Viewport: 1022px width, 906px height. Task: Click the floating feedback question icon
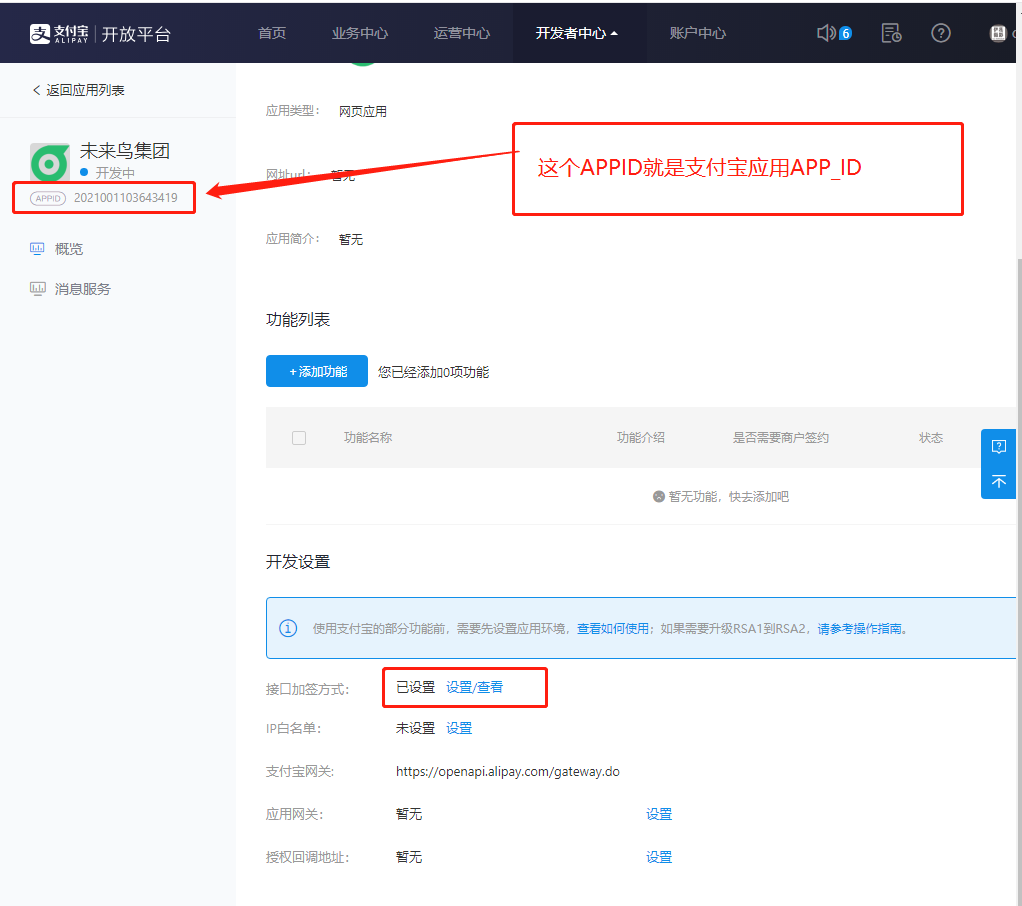pos(998,446)
